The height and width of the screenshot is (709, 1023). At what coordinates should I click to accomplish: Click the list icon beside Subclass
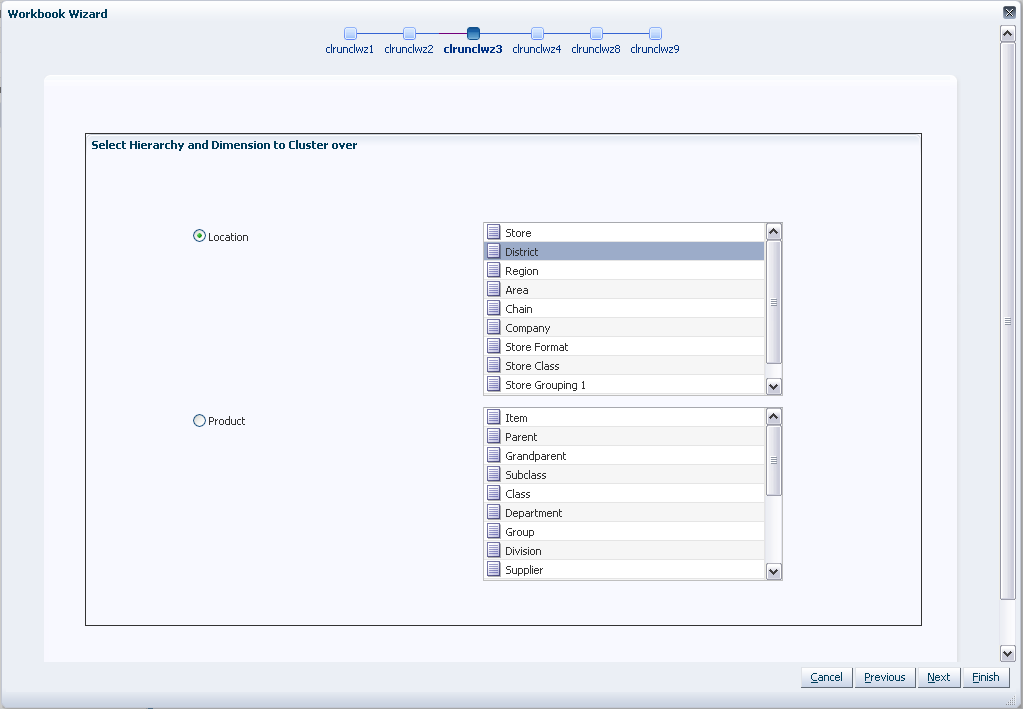click(x=494, y=474)
